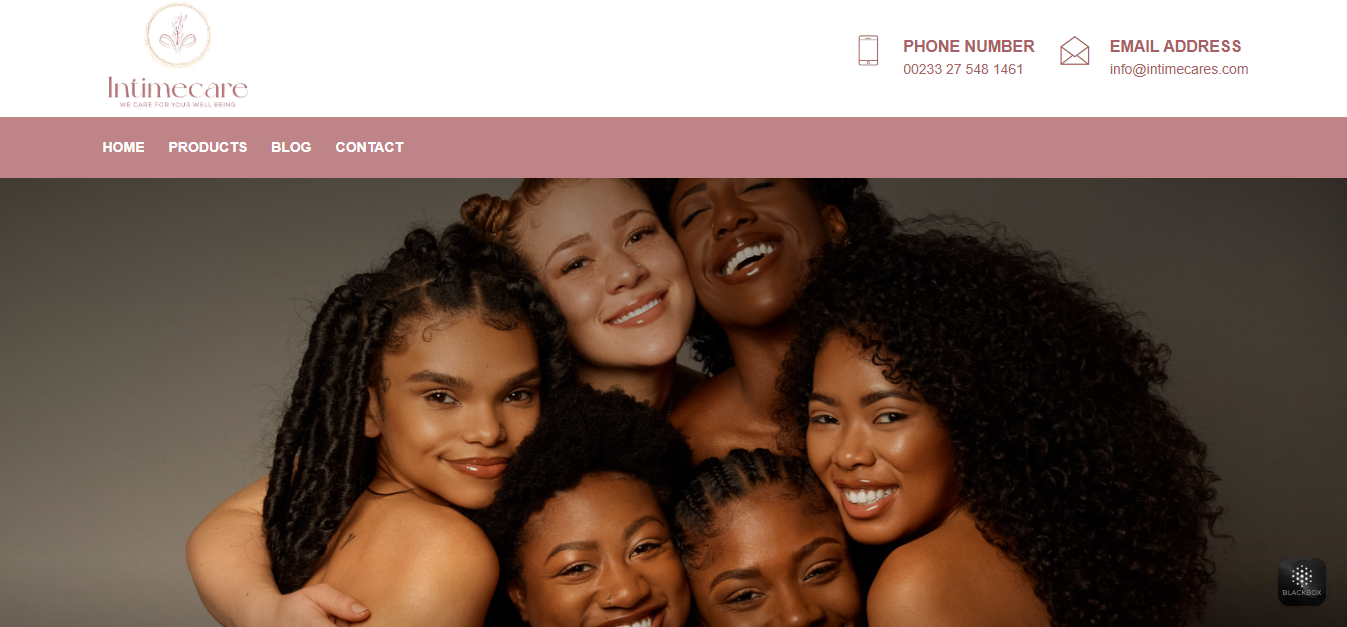Open the PRODUCTS menu item
Viewport: 1347px width, 627px height.
[207, 147]
